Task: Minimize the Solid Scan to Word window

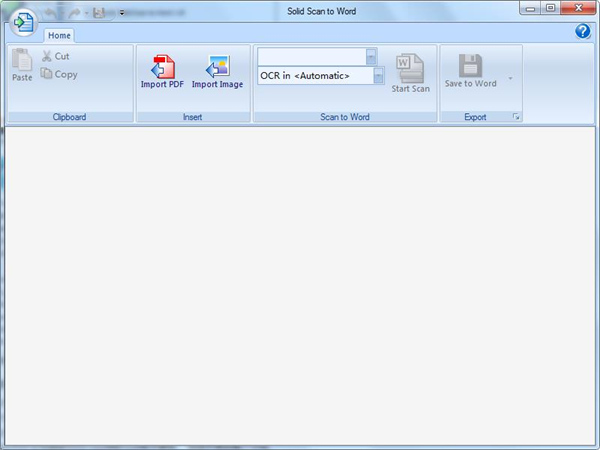Action: (x=530, y=8)
